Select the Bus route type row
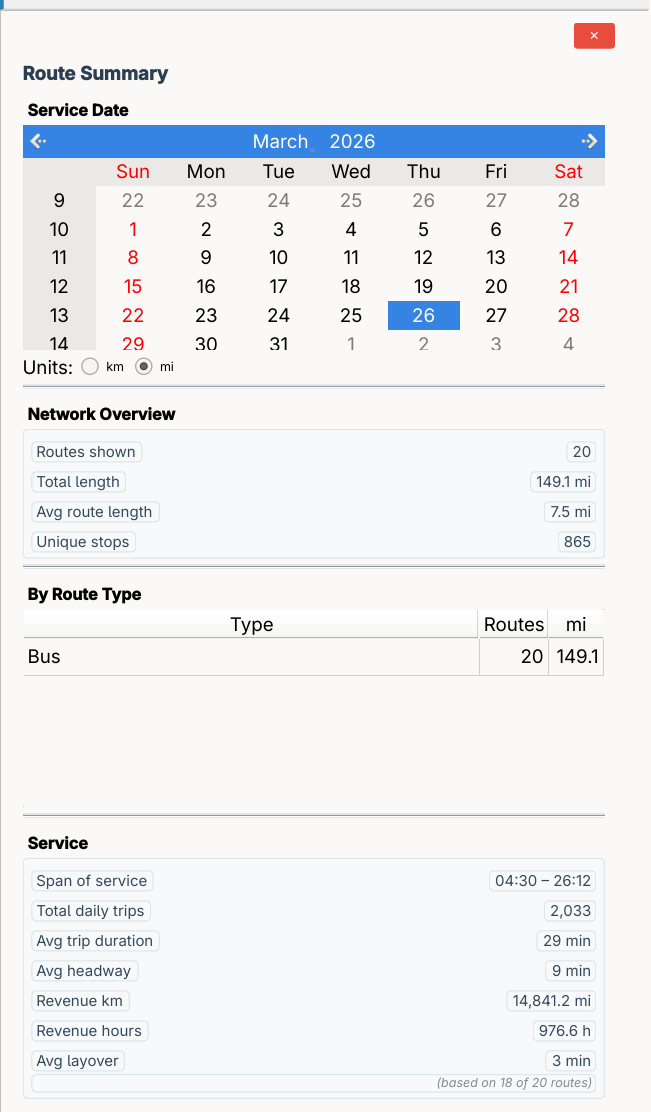Viewport: 651px width, 1112px height. (x=250, y=657)
